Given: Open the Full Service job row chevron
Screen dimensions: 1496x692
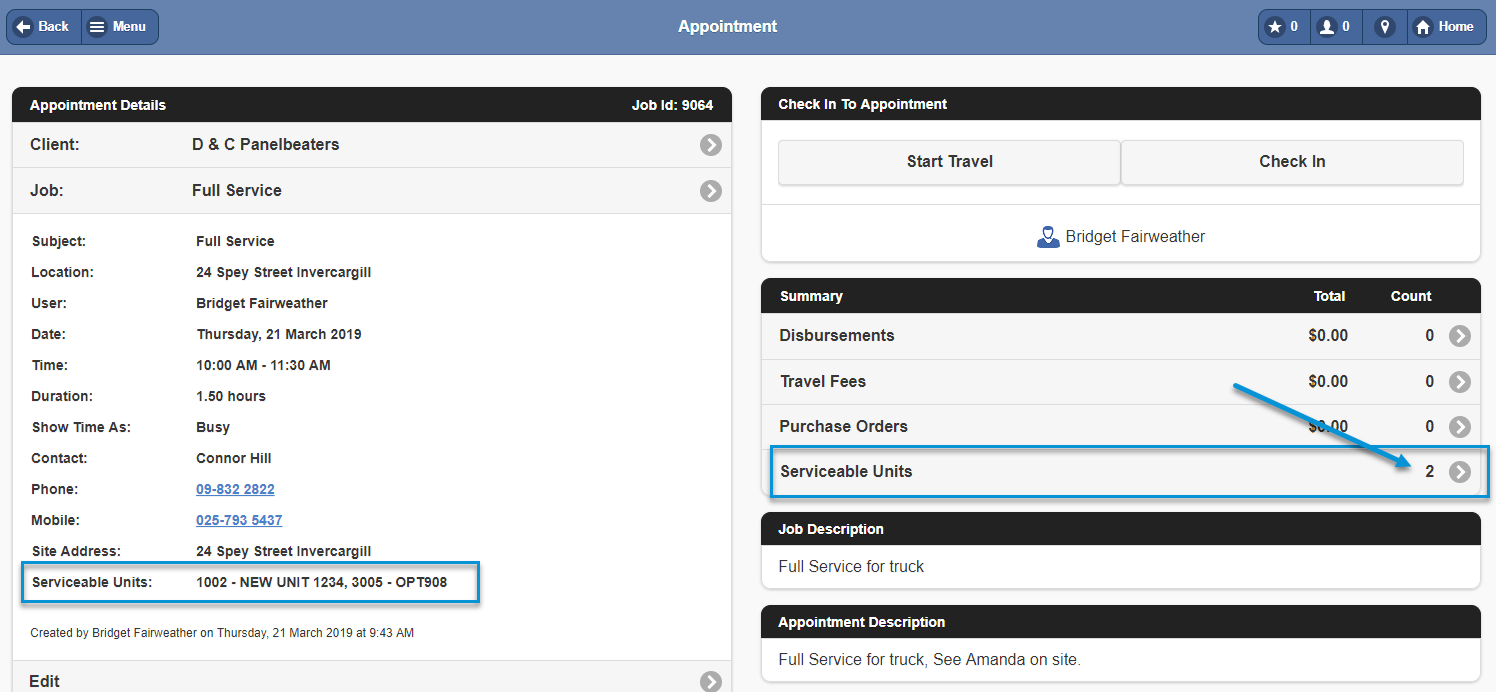Looking at the screenshot, I should (711, 191).
